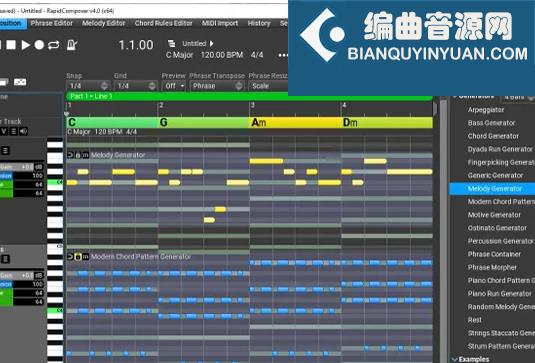Screen dimensions: 535x363
Task: Select the Am chord on master track
Action: (x=295, y=122)
